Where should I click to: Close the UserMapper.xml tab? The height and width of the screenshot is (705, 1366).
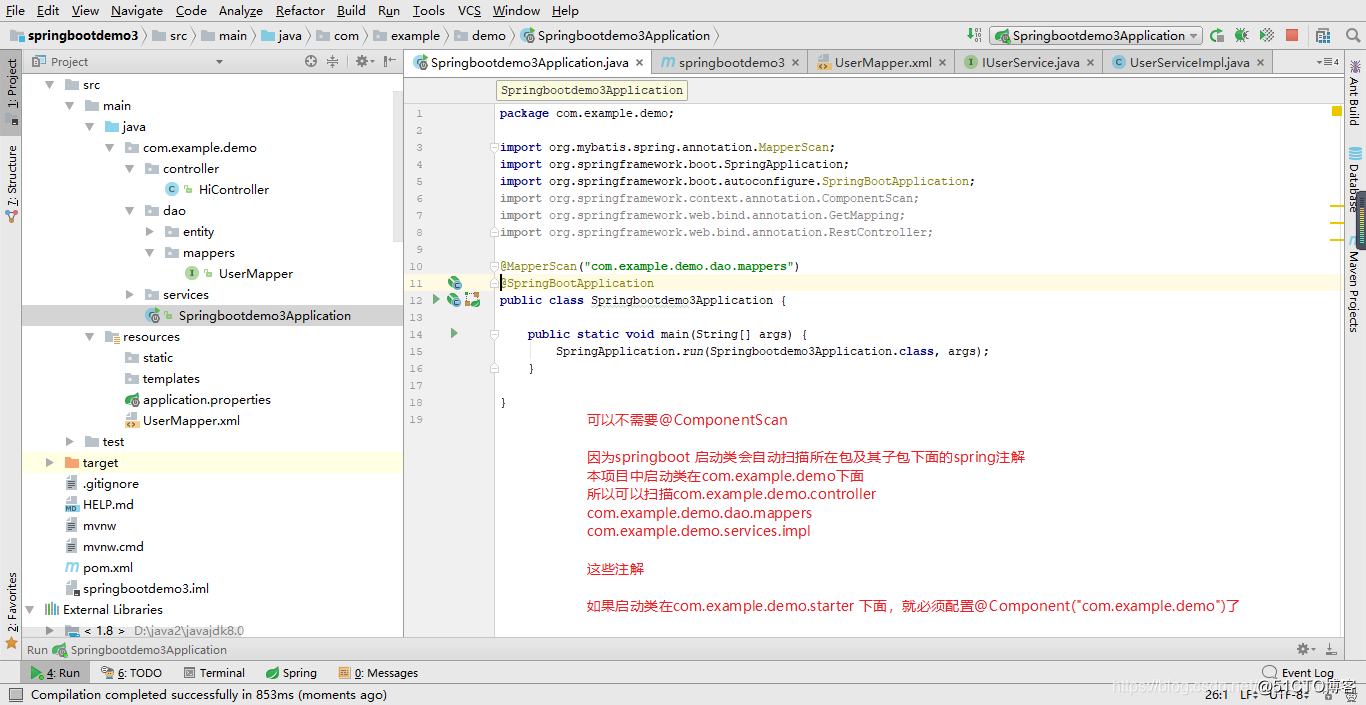944,62
